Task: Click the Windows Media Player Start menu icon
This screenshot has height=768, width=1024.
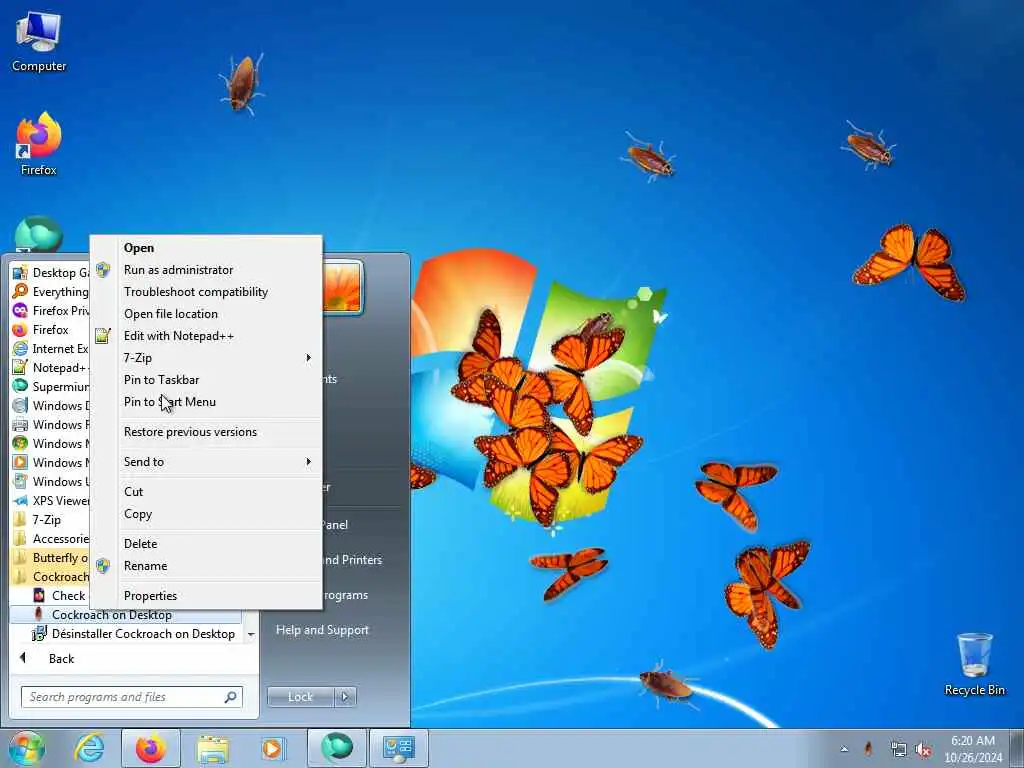Action: pos(20,462)
